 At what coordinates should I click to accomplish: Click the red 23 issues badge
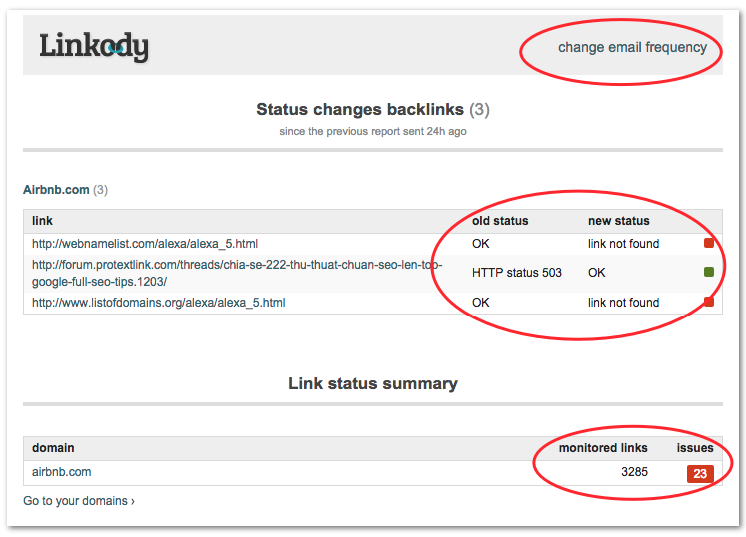700,474
